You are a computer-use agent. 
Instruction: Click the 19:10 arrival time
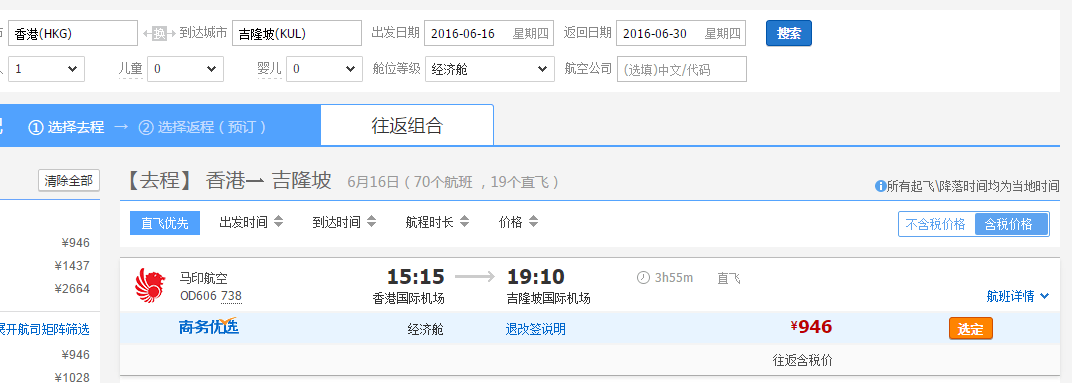(536, 277)
